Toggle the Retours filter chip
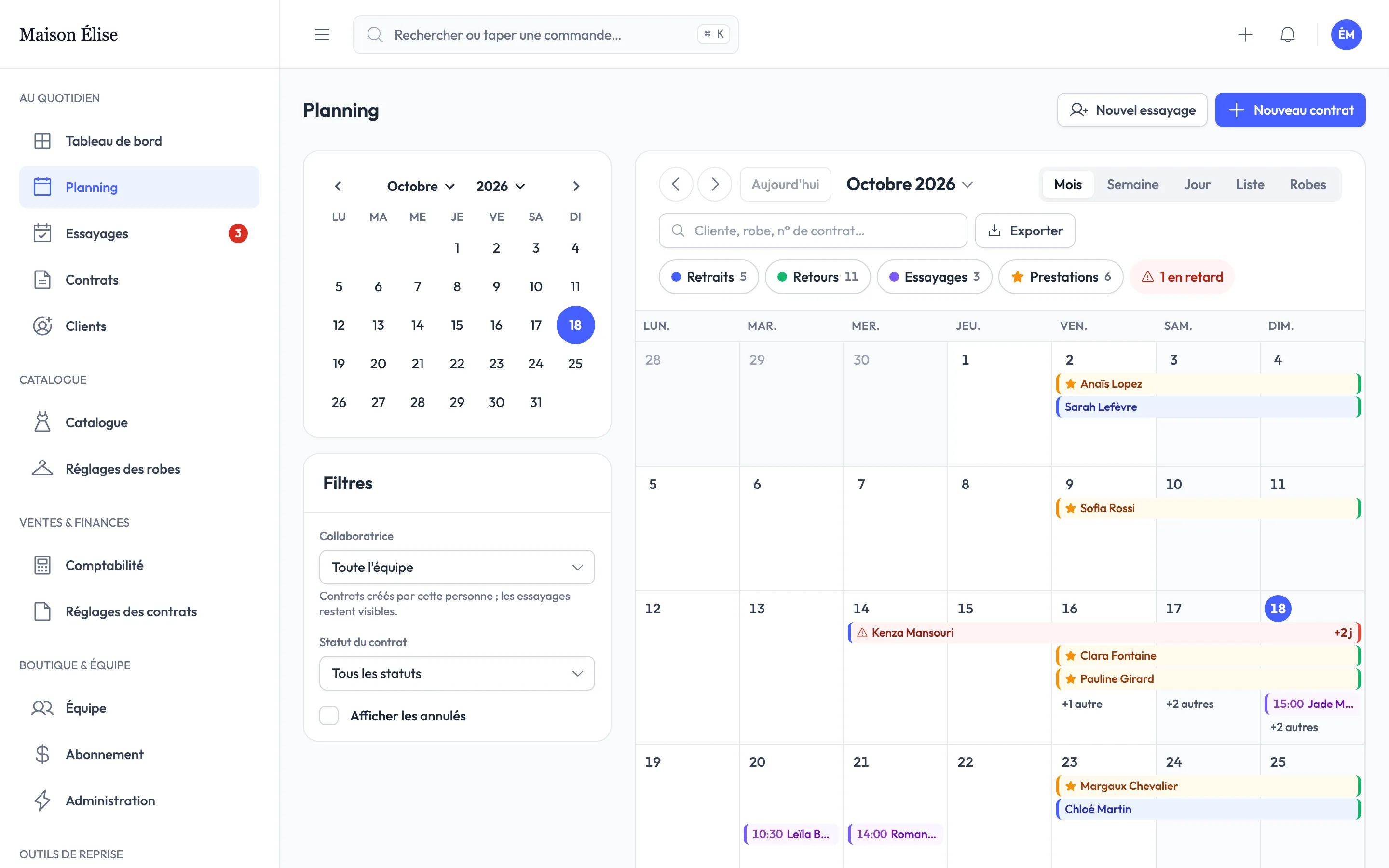This screenshot has width=1389, height=868. tap(817, 277)
